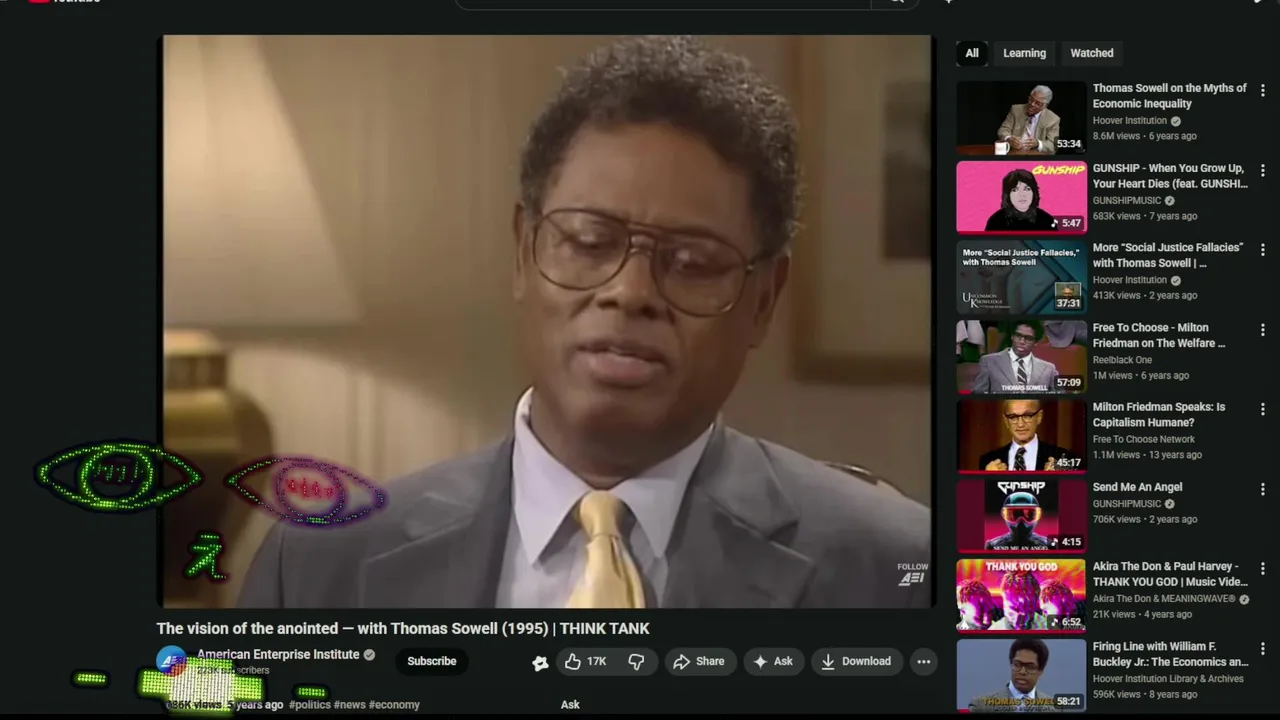Screen dimensions: 1280x720
Task: Open Akira The Don & MEANINGWAVE channel name
Action: 1164,599
